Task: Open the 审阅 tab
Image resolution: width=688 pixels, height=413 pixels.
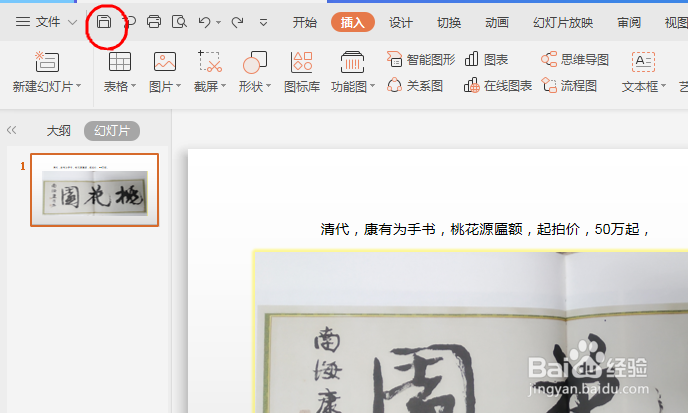Action: (x=629, y=22)
